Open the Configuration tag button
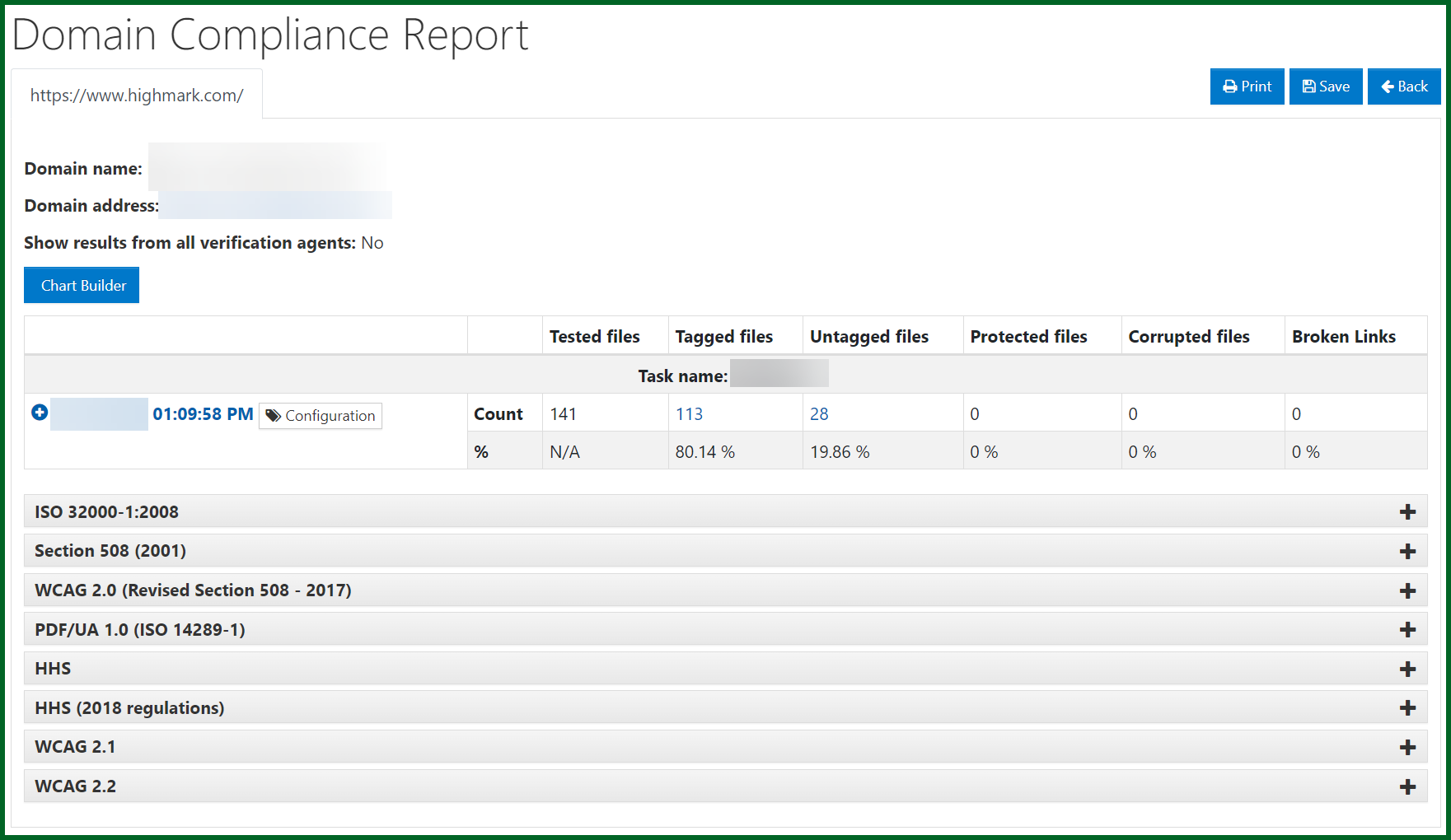The width and height of the screenshot is (1451, 840). pos(321,416)
